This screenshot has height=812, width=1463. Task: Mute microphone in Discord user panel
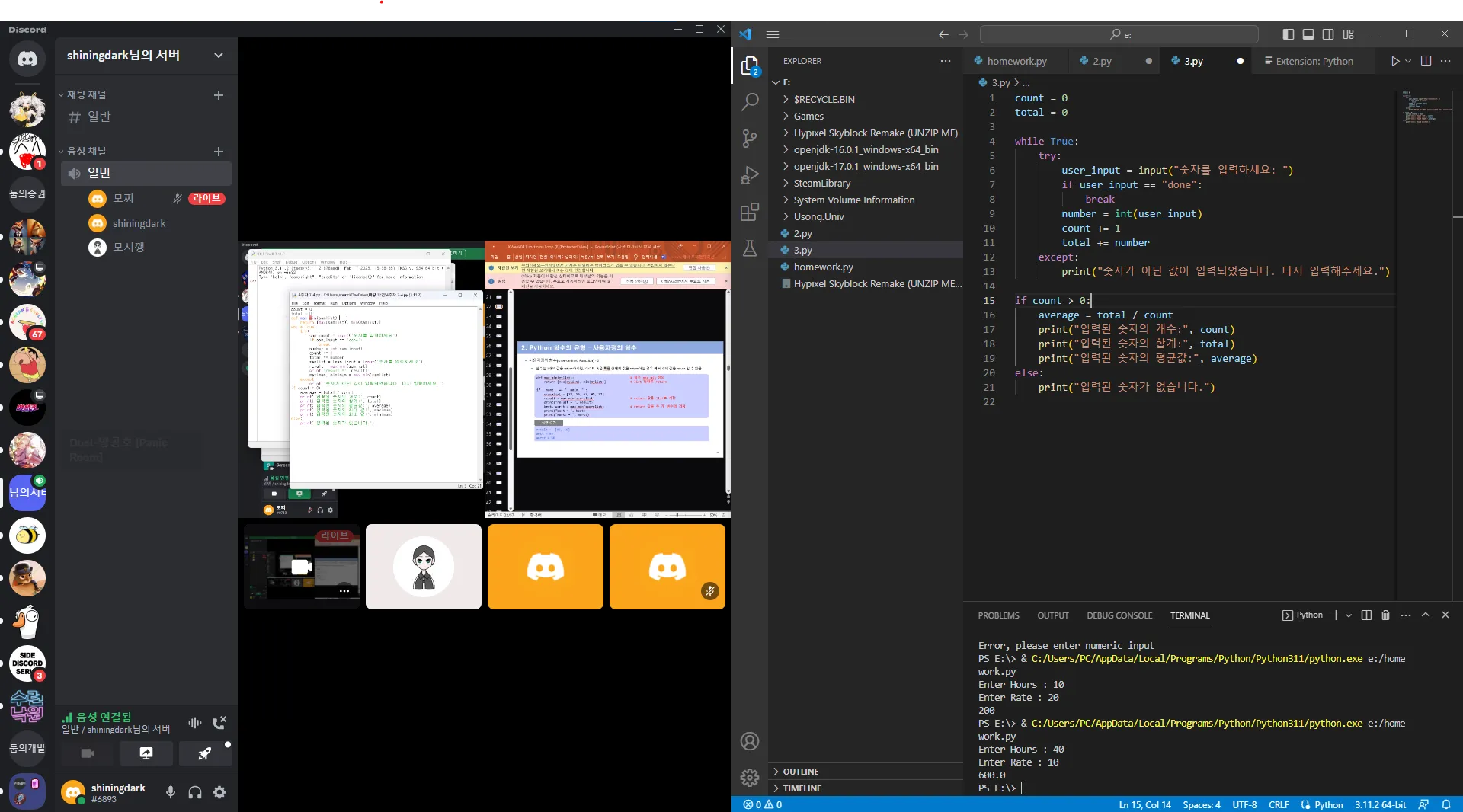click(x=171, y=792)
